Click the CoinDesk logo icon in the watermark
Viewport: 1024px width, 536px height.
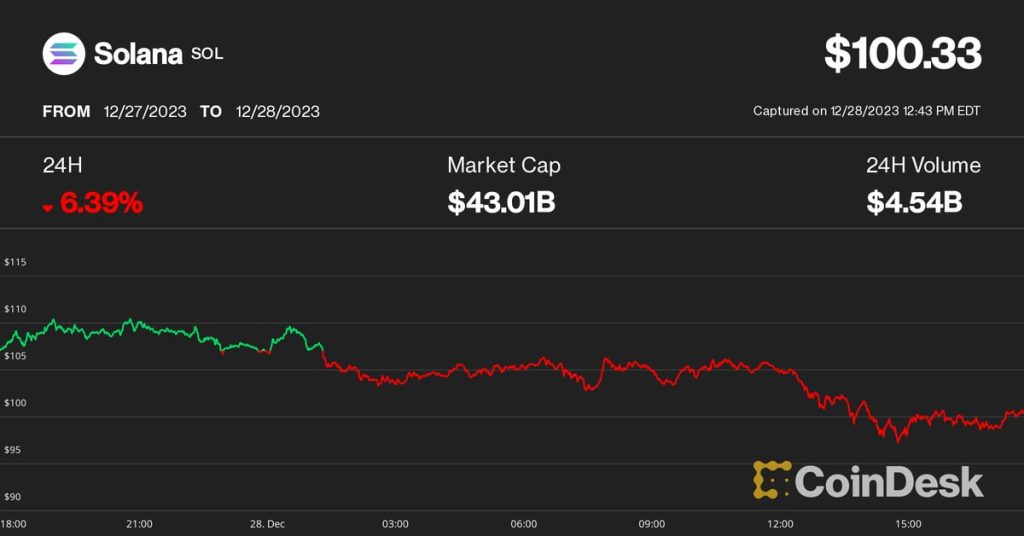(x=771, y=480)
